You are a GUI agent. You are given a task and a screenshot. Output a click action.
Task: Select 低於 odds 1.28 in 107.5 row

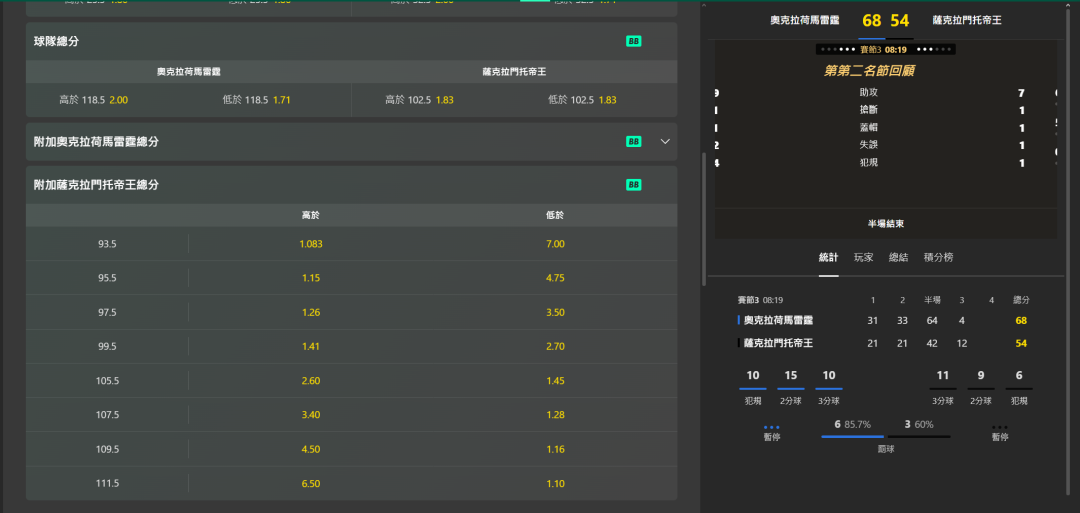click(555, 415)
